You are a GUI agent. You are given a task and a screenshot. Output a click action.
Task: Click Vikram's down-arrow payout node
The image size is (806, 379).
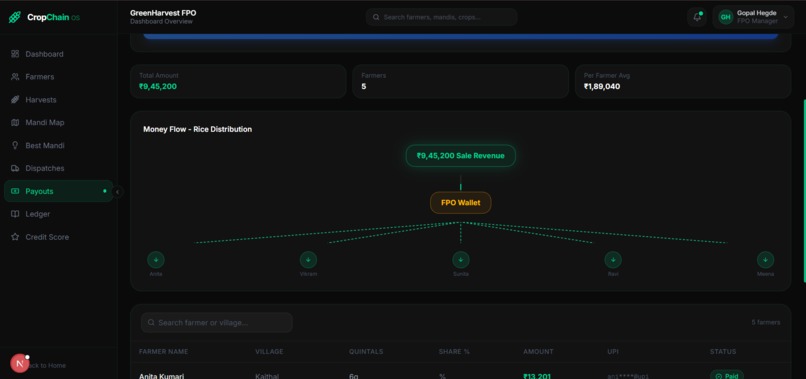[x=308, y=260]
